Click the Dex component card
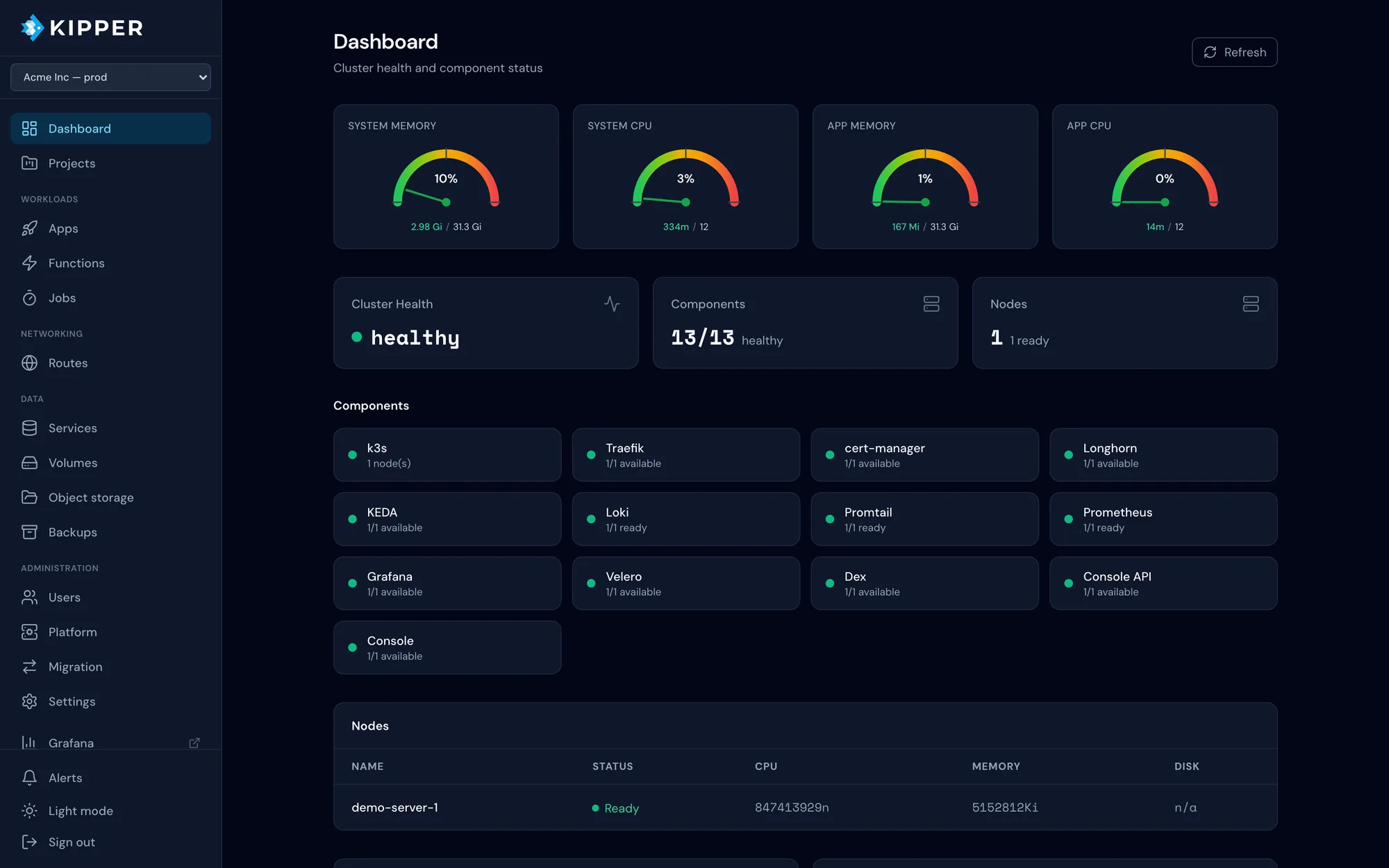The width and height of the screenshot is (1389, 868). tap(924, 583)
